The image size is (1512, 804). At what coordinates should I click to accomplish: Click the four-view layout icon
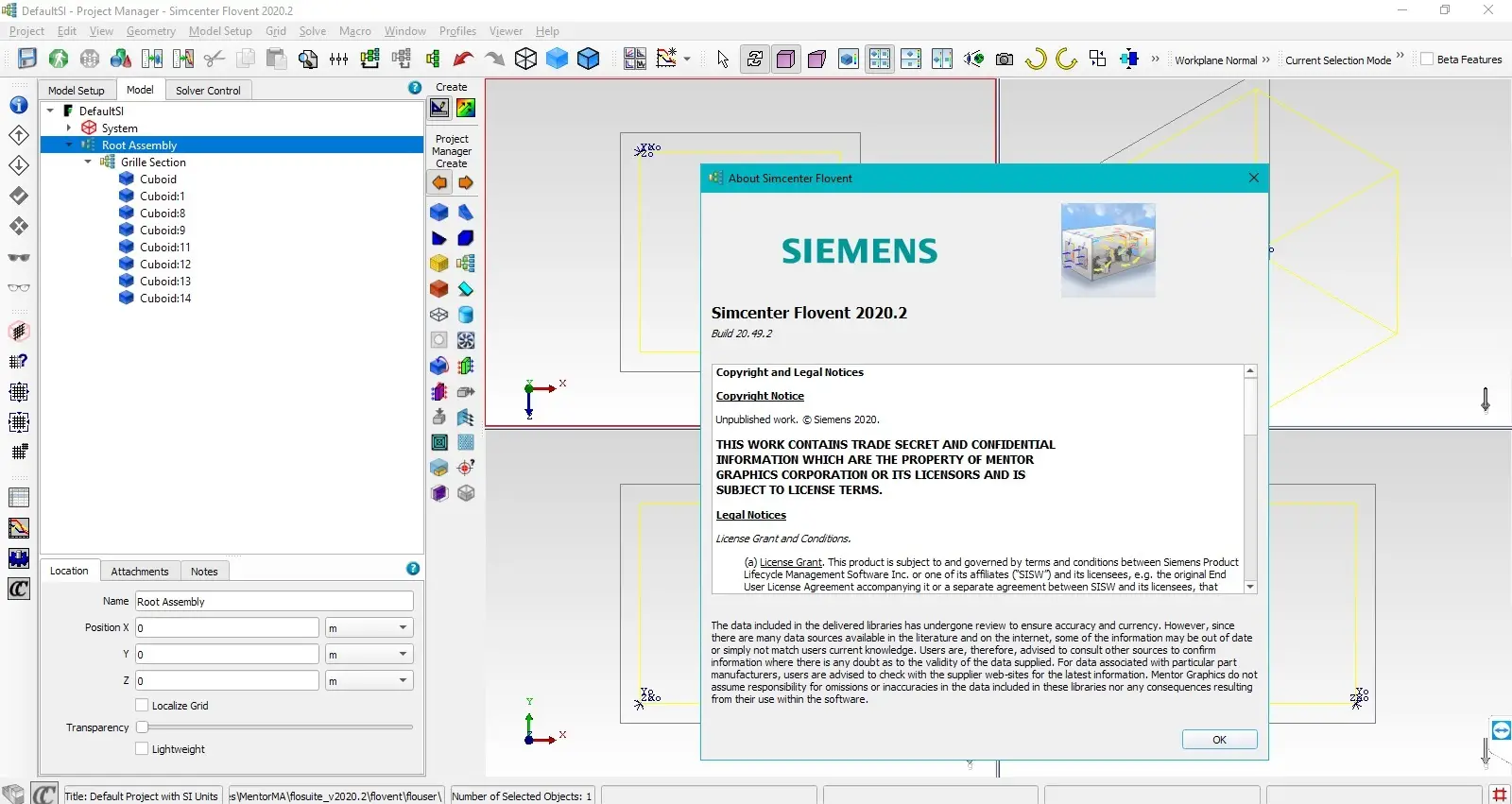880,59
